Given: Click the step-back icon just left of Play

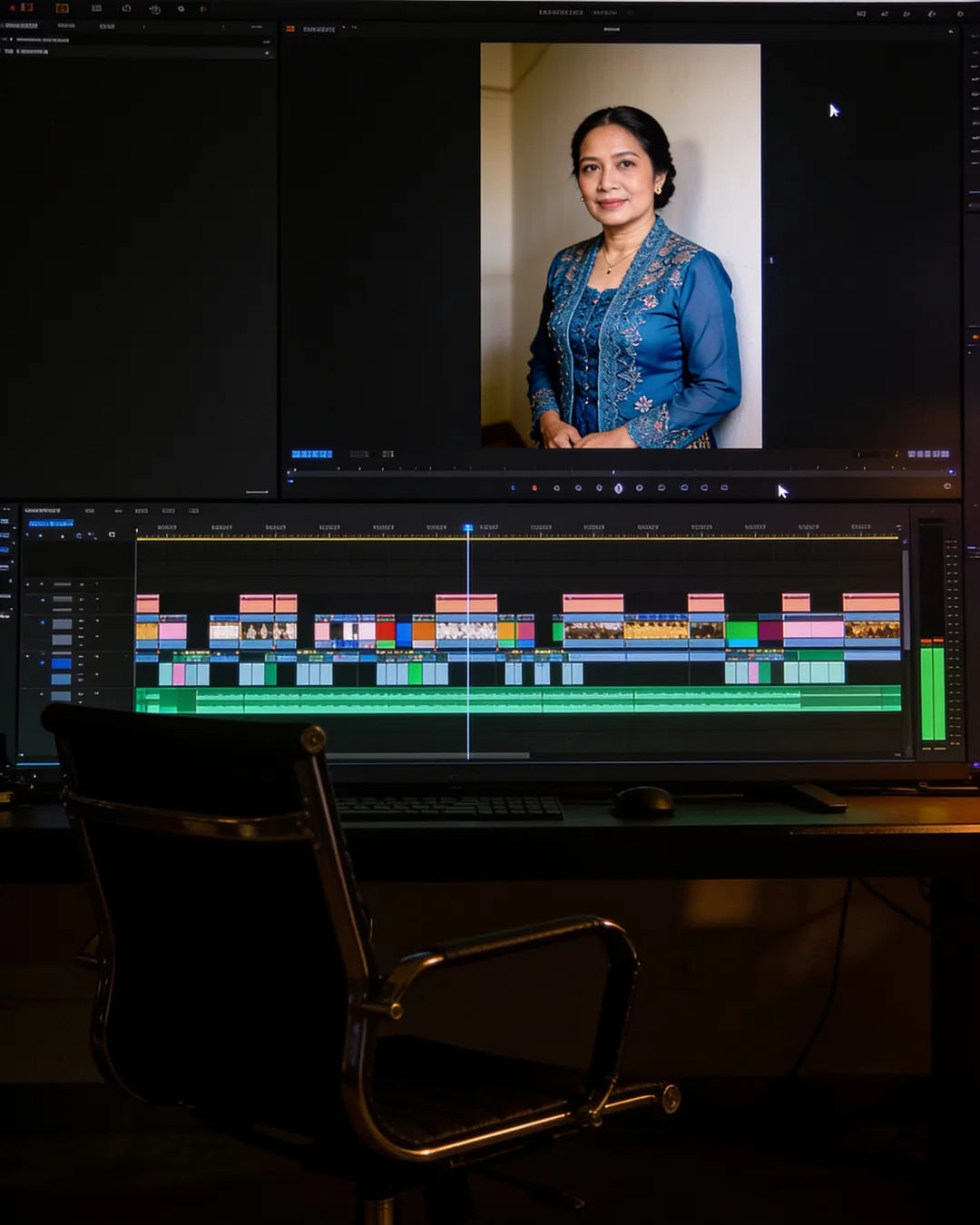Looking at the screenshot, I should 599,488.
